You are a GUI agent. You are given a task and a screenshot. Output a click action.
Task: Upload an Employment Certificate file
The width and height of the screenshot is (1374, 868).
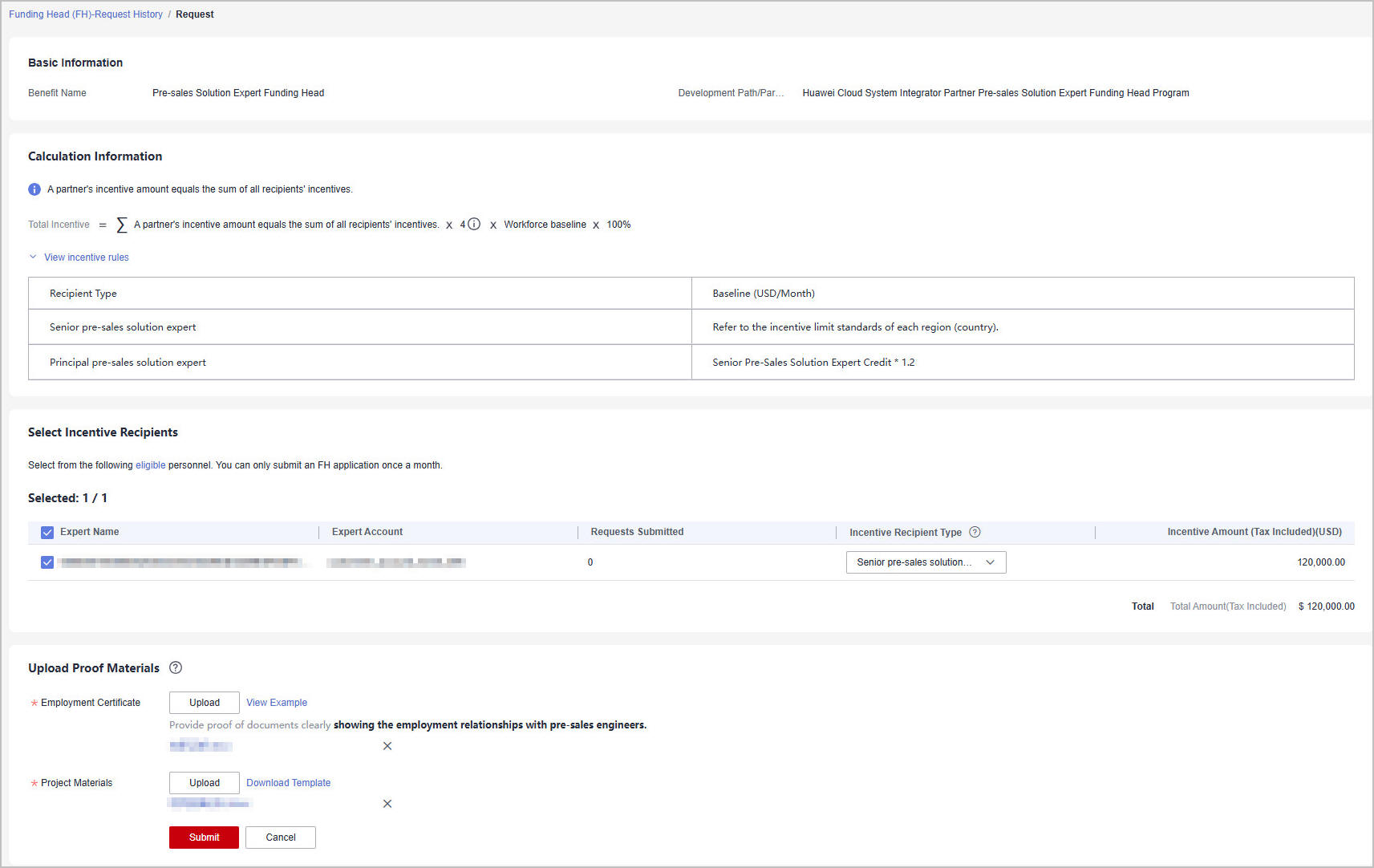[x=205, y=703]
